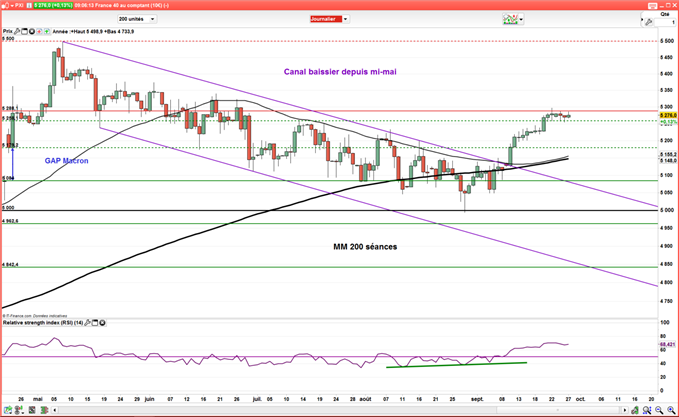
Task: Click the RSI panel window icon
Action: pos(95,323)
